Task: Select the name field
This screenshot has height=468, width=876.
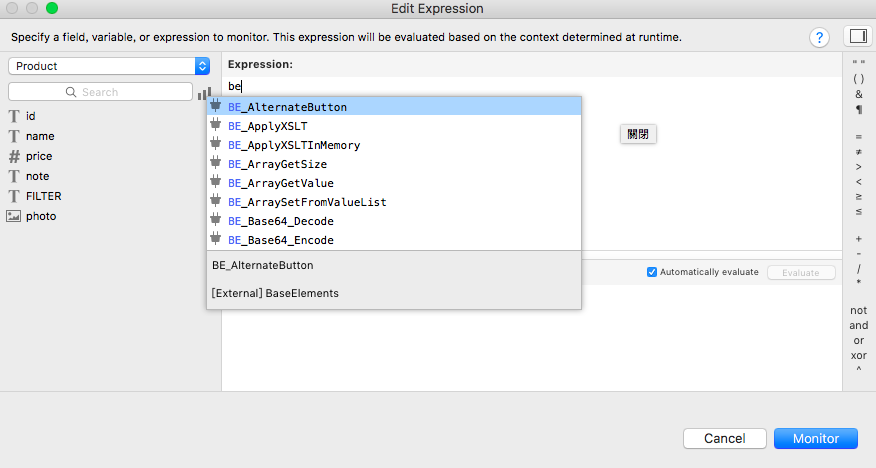Action: click(x=40, y=136)
